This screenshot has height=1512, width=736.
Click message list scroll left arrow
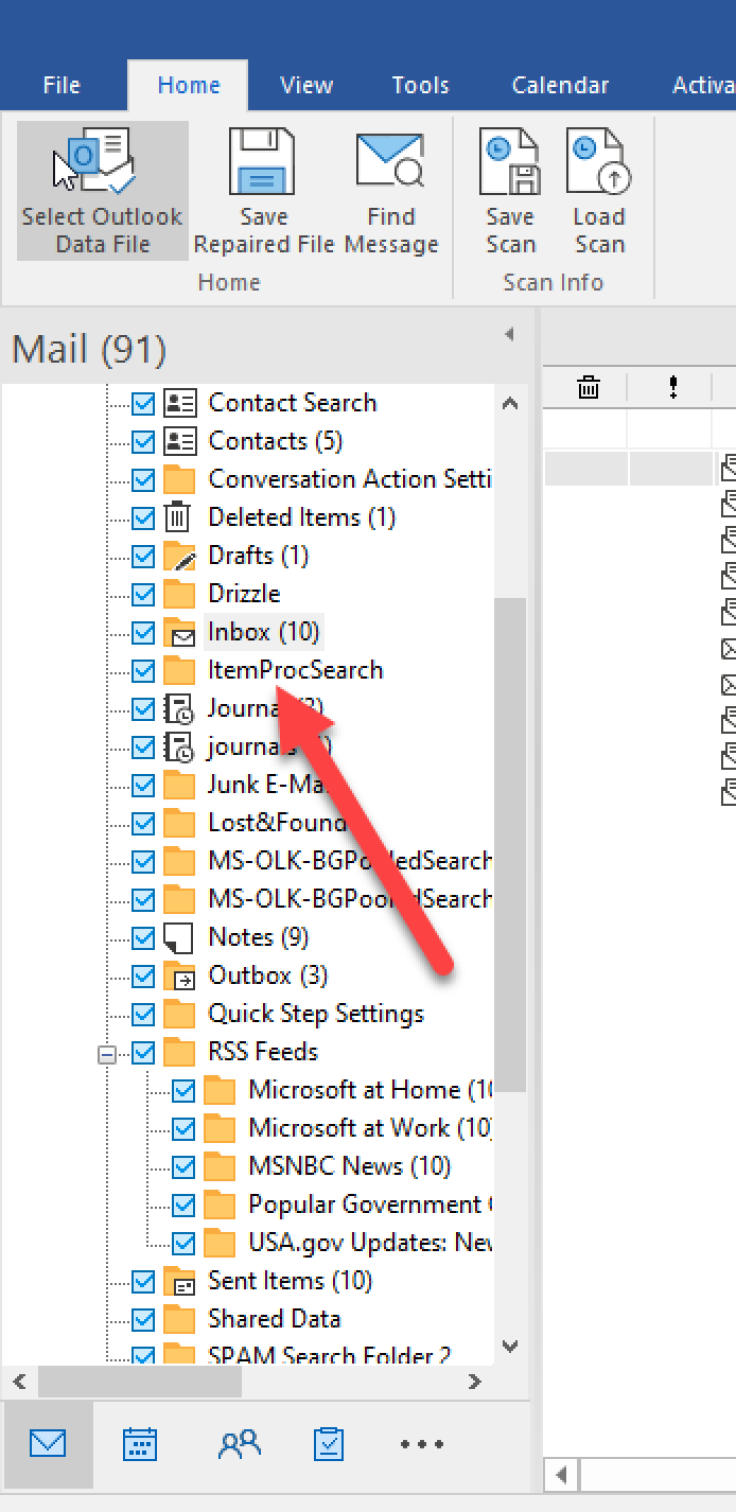pyautogui.click(x=562, y=1474)
